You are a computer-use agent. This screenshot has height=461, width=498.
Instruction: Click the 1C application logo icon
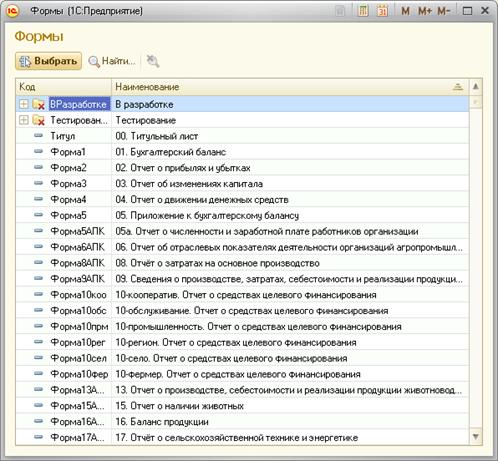click(12, 11)
